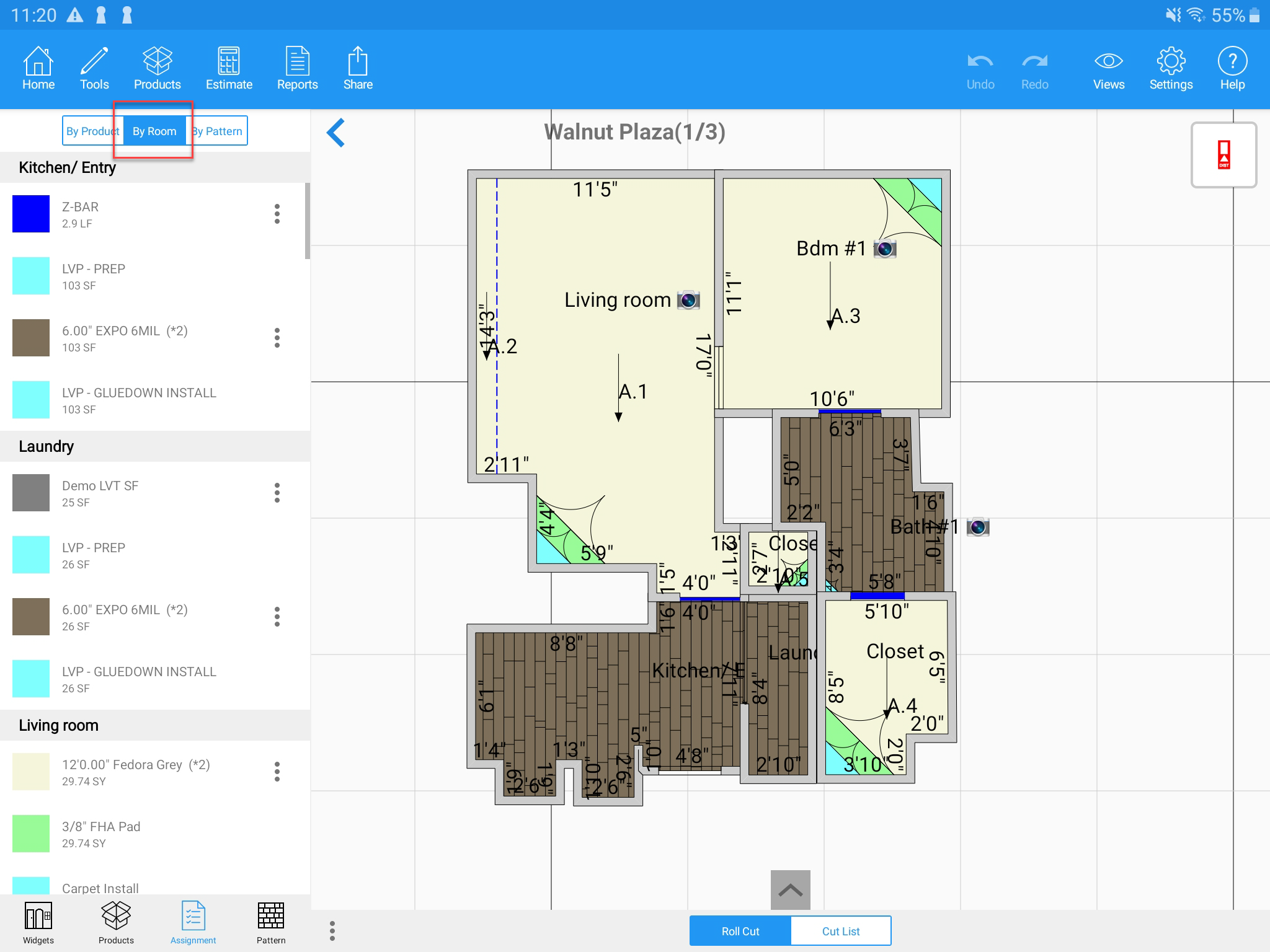Switch to the By Pattern tab

[218, 131]
